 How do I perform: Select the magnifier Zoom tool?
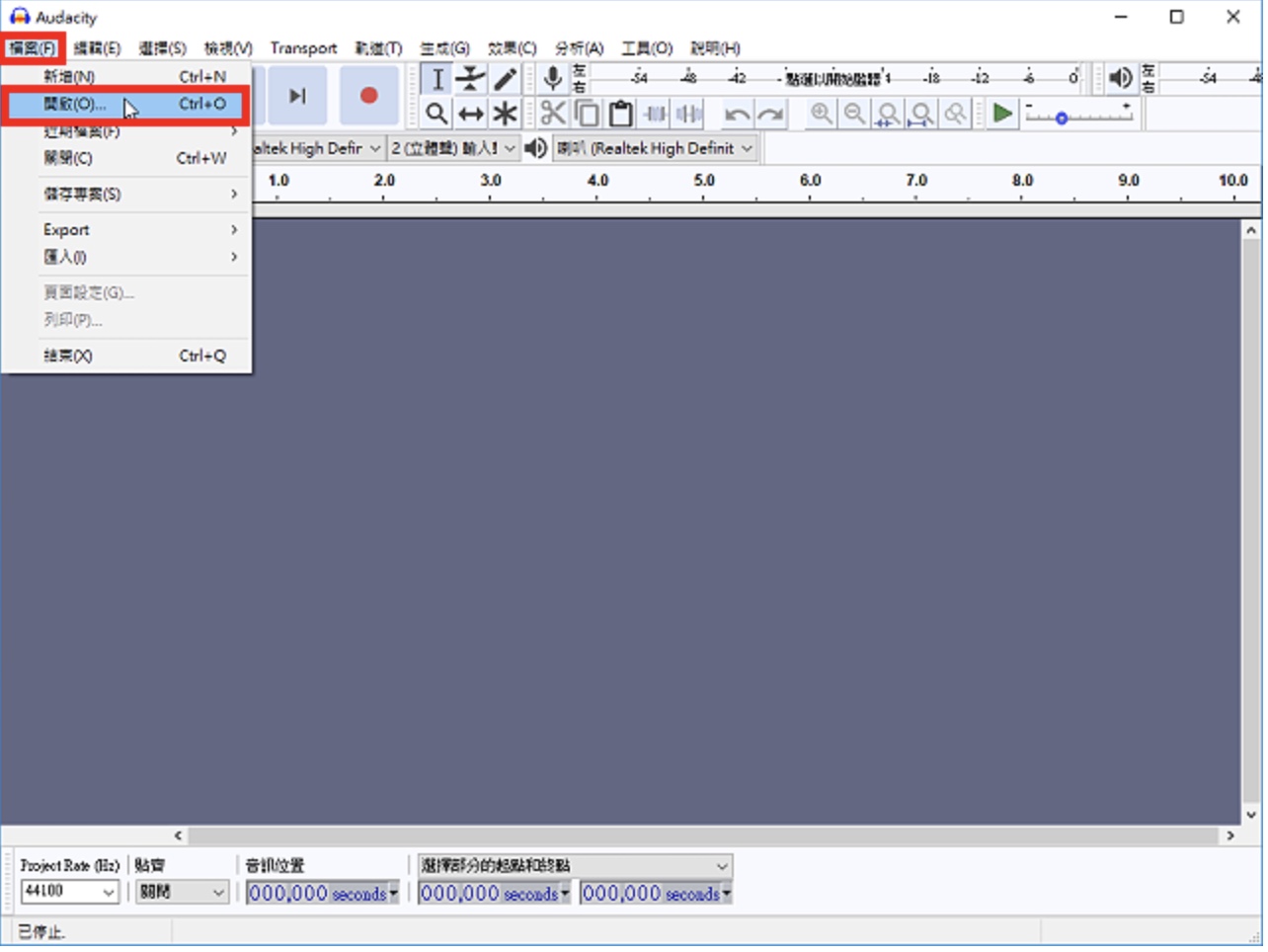(x=437, y=114)
